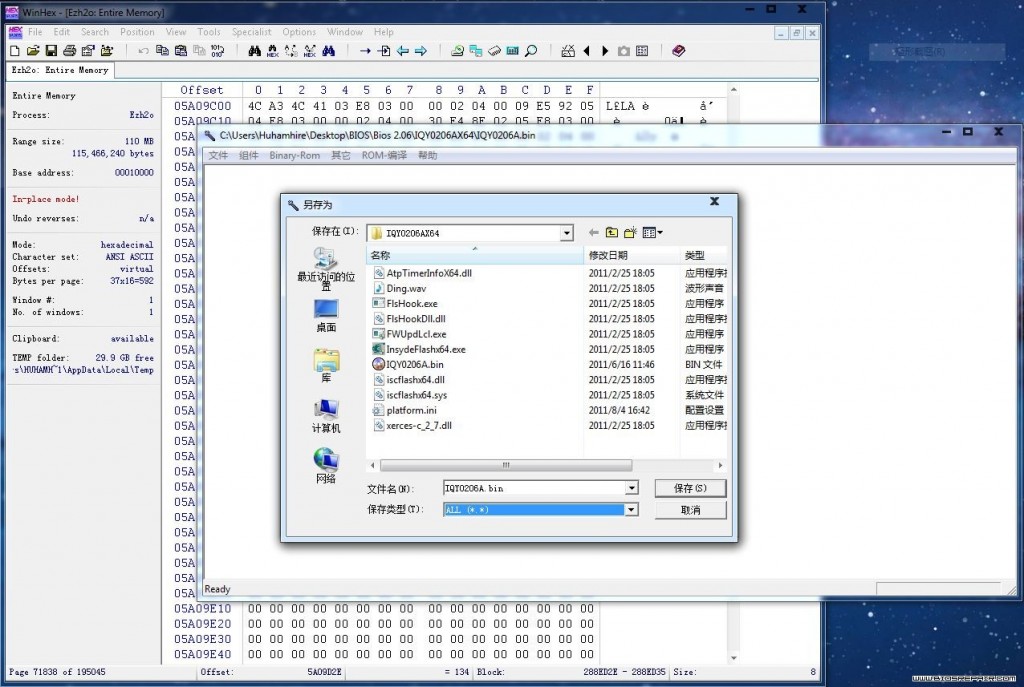Screen dimensions: 1024x687
Task: Select InsydeFlashx64.exe file
Action: click(419, 349)
